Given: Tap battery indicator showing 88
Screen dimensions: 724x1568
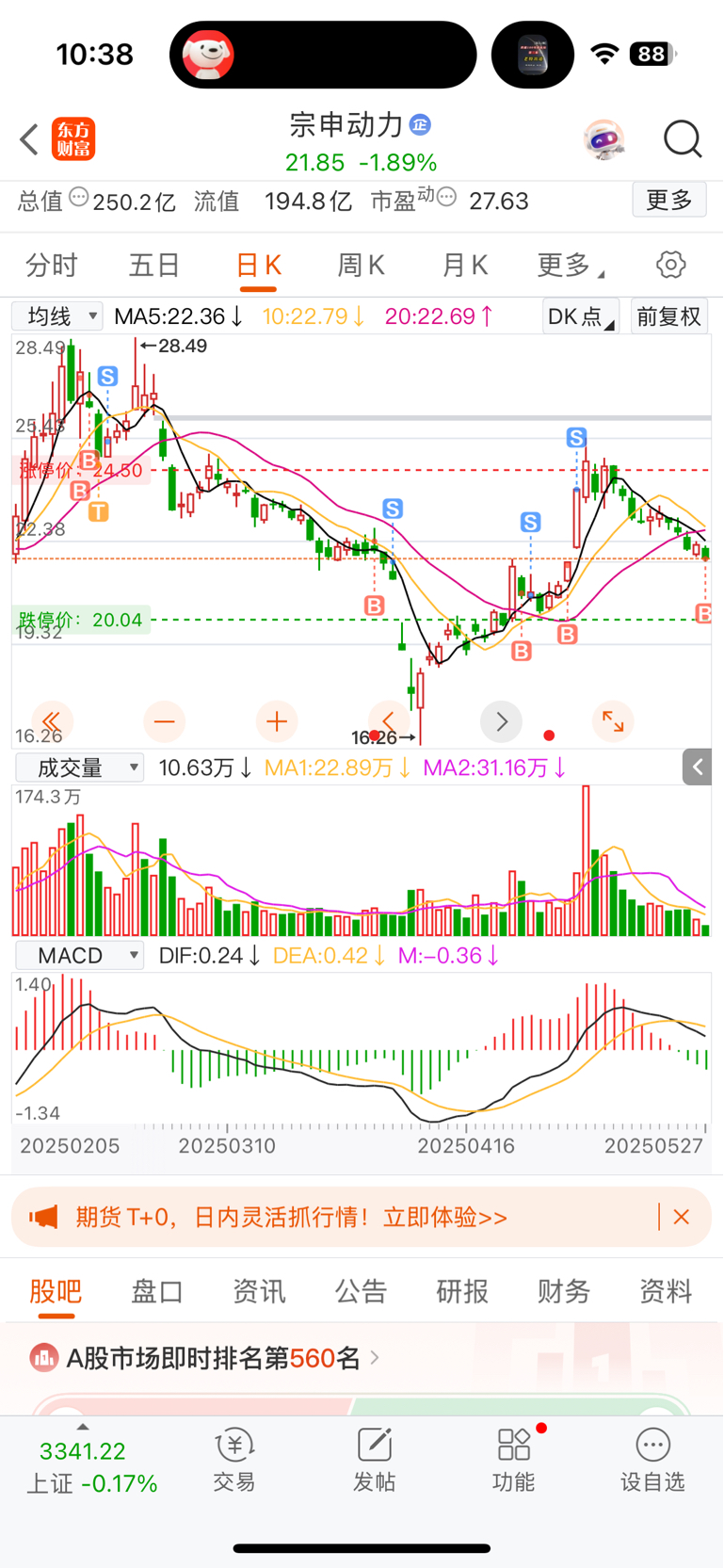Looking at the screenshot, I should [652, 54].
